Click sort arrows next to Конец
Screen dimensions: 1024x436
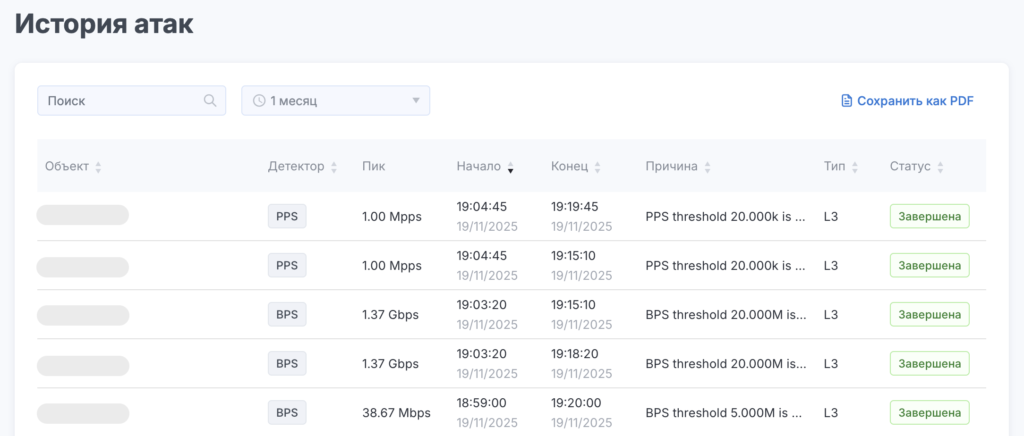[x=598, y=167]
